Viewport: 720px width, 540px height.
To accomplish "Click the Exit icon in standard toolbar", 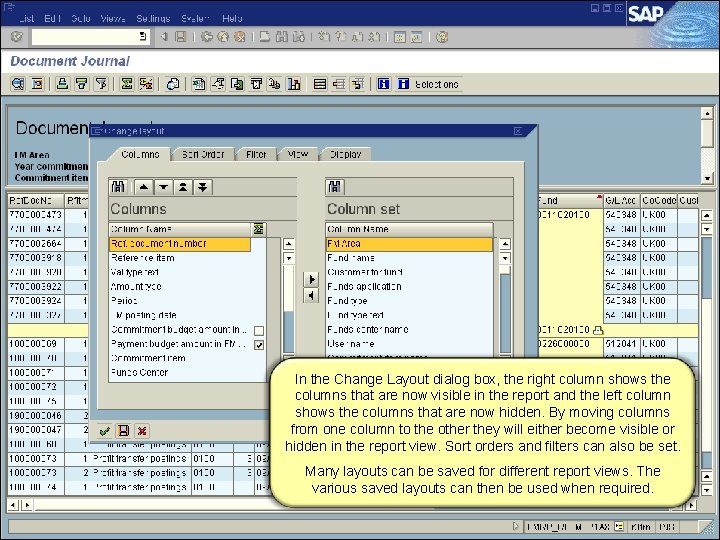I will (x=223, y=37).
